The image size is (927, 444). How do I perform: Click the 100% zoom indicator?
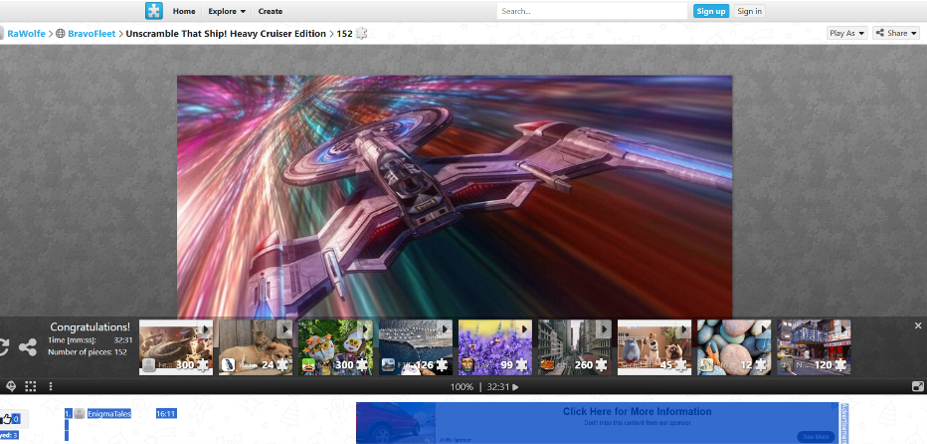point(462,387)
